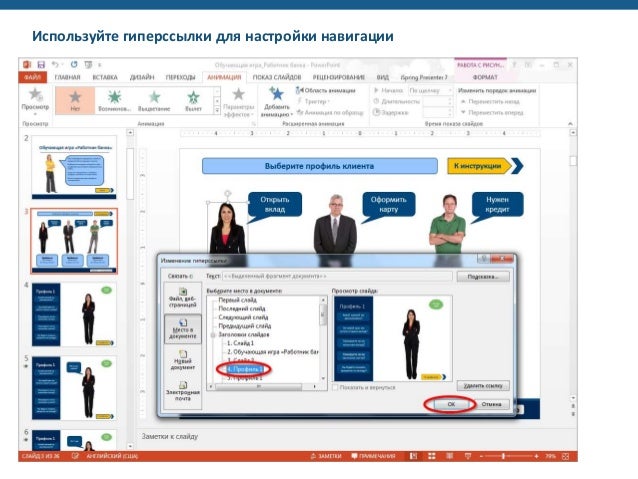Click Add Animation (Добавить анимацию) star icon

point(276,94)
